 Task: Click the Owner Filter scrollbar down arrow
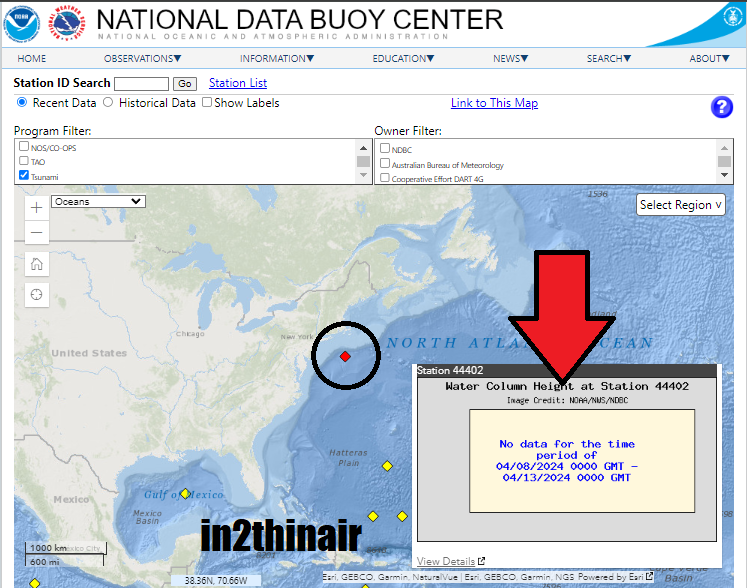(725, 175)
